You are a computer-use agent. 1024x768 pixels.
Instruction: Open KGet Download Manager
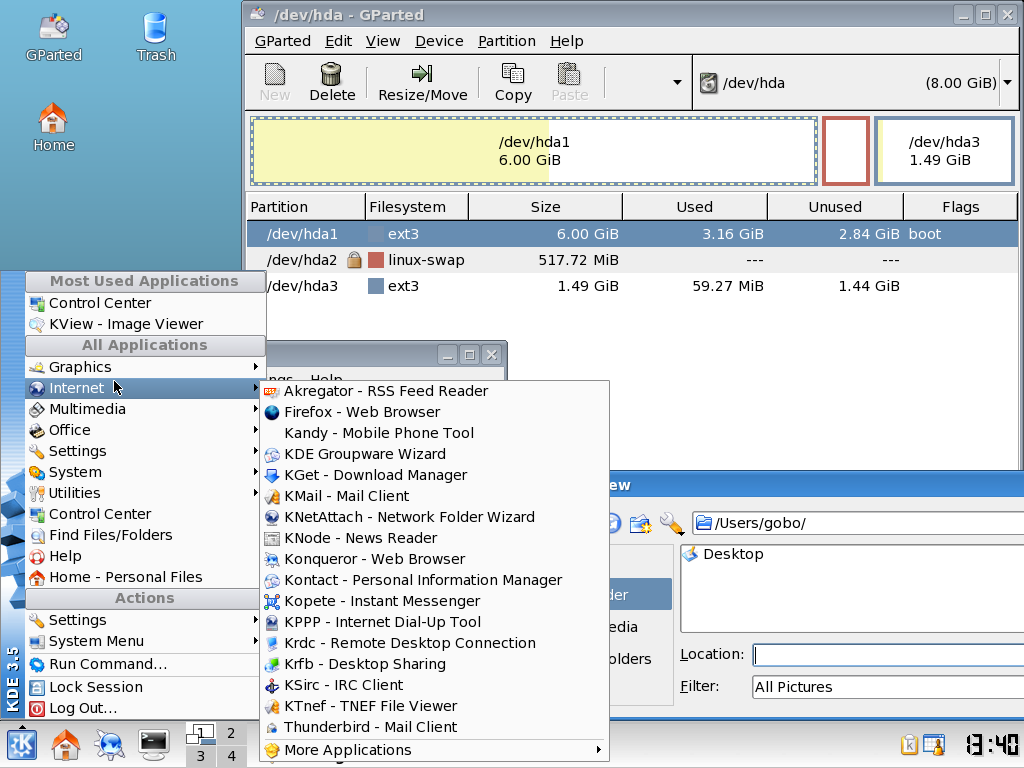pyautogui.click(x=434, y=475)
